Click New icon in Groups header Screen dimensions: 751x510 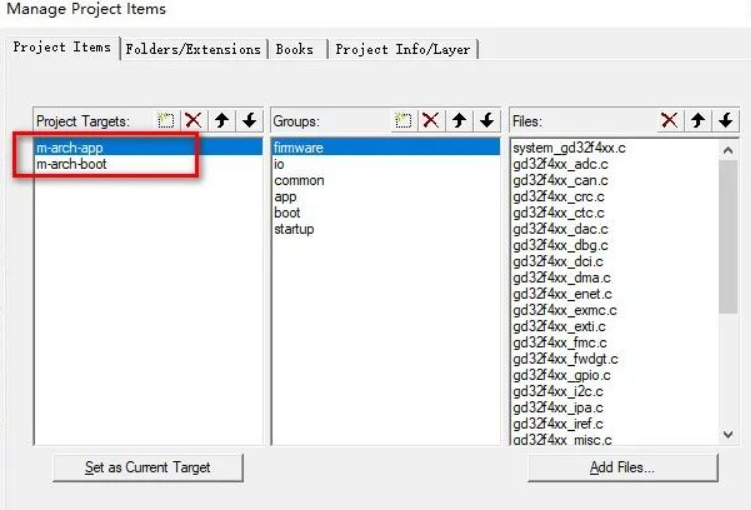coord(403,120)
